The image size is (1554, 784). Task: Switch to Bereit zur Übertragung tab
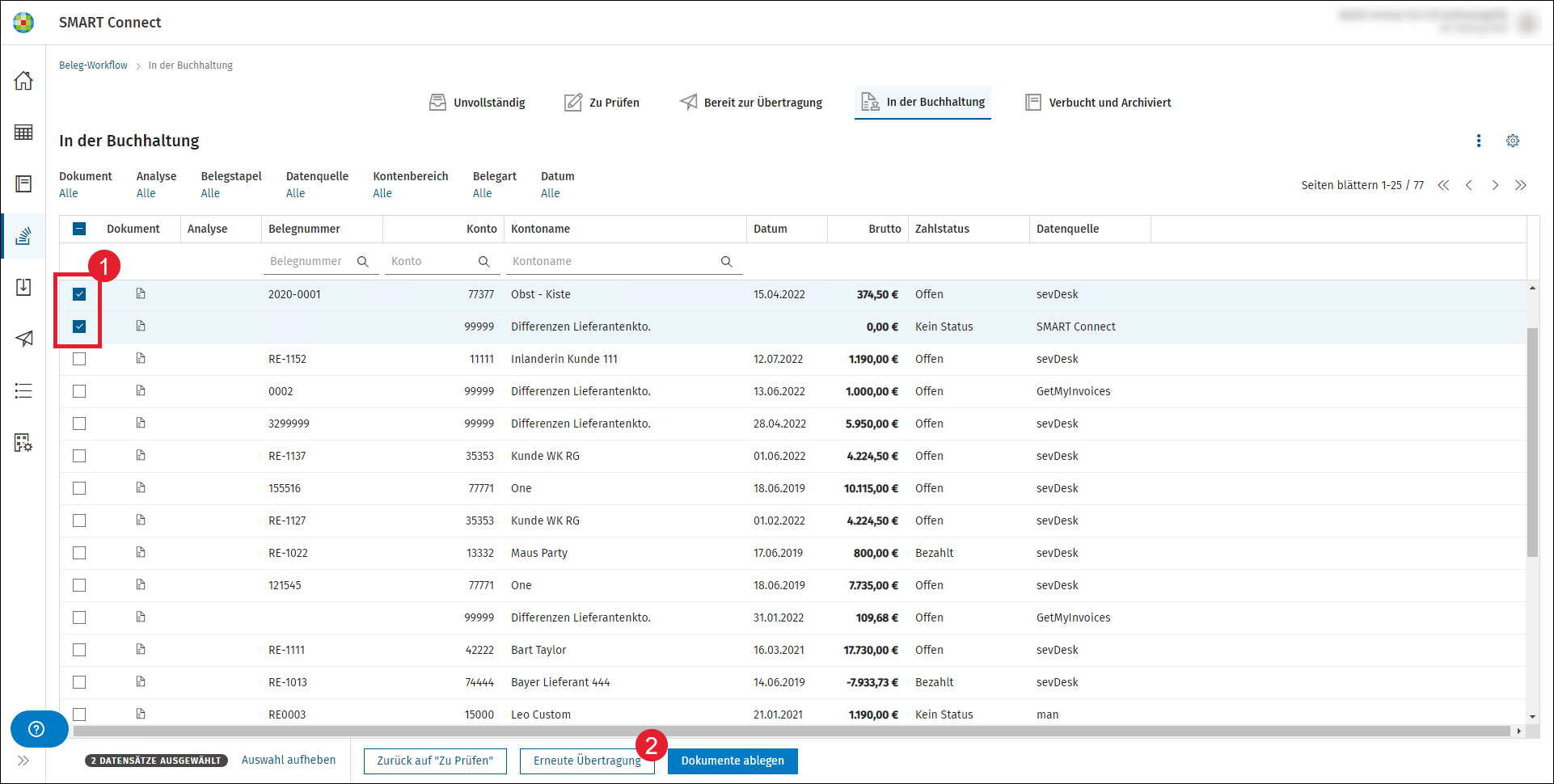(751, 103)
